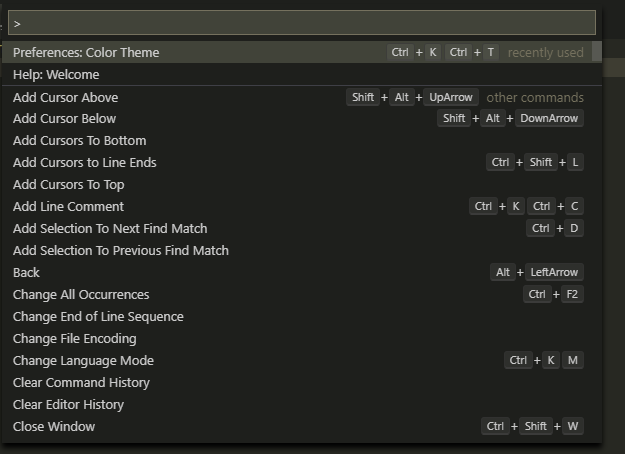Open Change Language Mode command
Image resolution: width=625 pixels, height=454 pixels.
point(302,360)
